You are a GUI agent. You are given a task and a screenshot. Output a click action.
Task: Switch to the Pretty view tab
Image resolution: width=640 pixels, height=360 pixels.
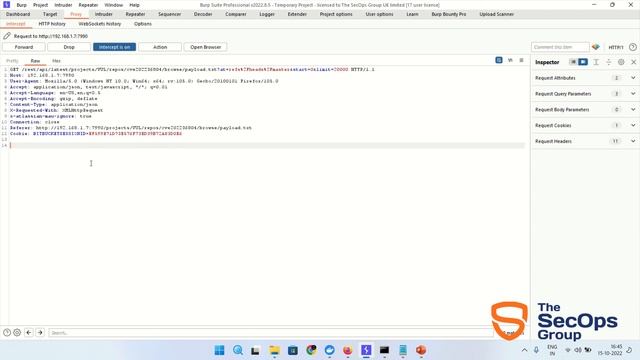click(12, 61)
